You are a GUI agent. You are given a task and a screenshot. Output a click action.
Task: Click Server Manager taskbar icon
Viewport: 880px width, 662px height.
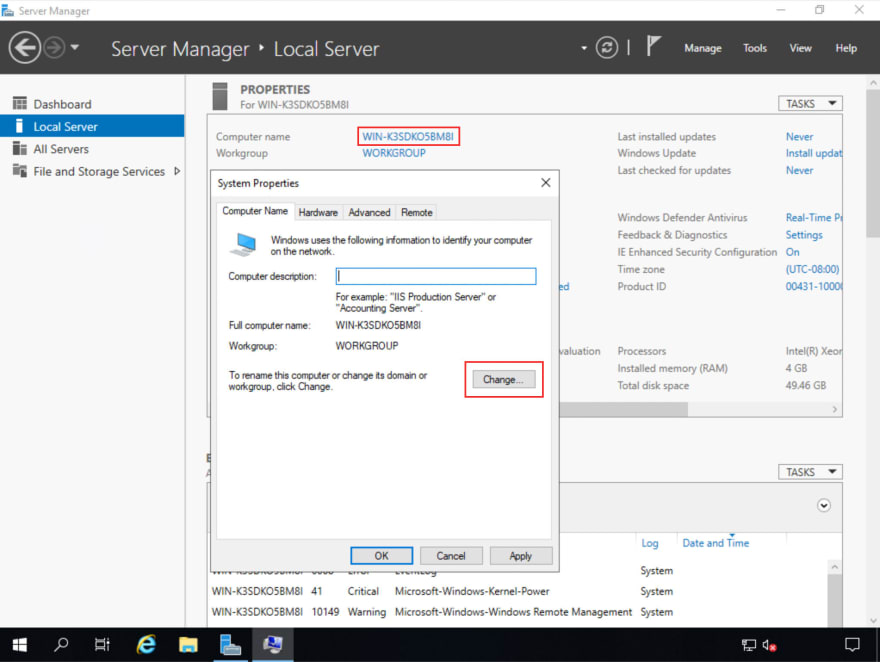coord(230,645)
